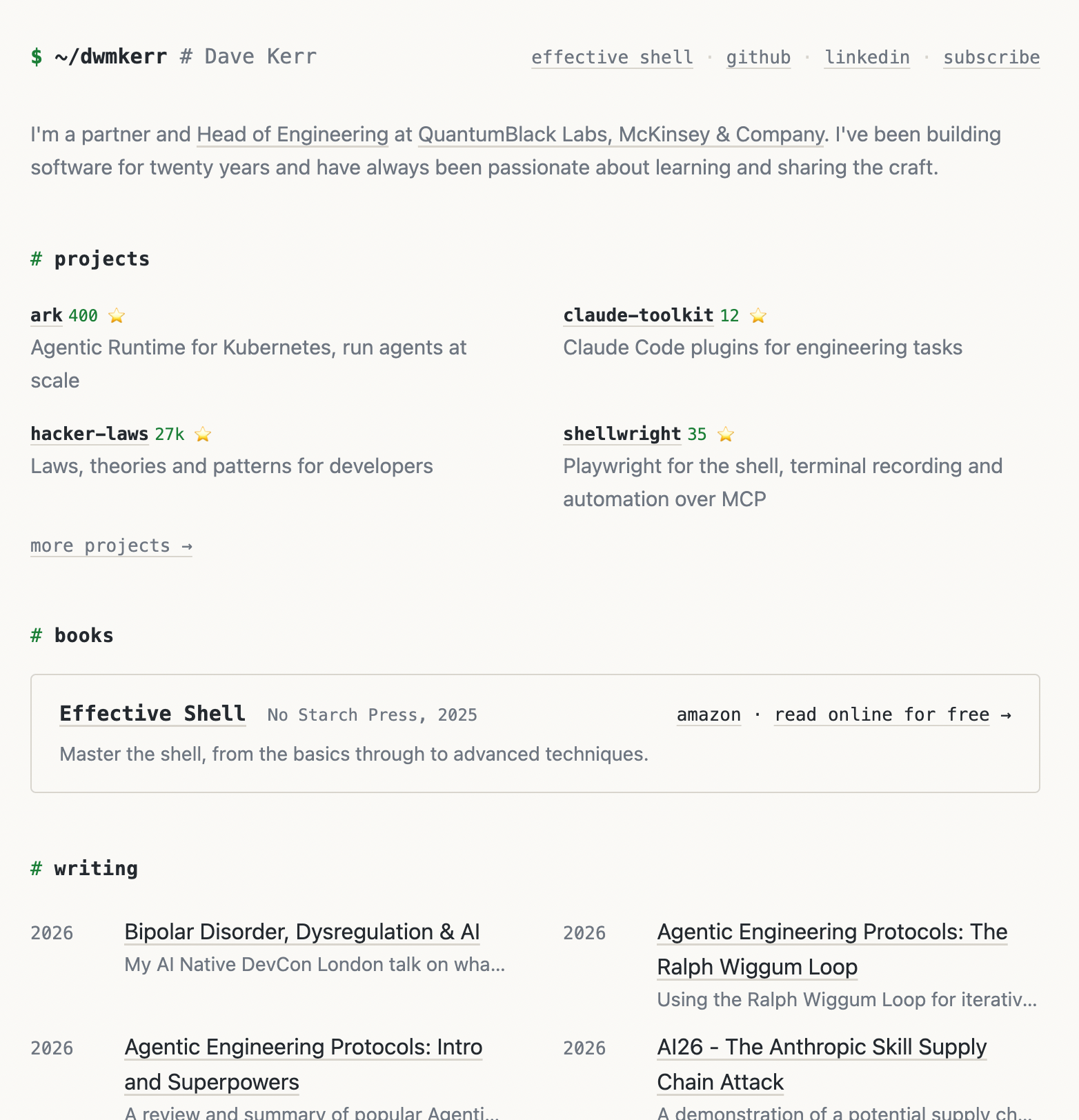Visit QuantumBlack Labs, McKinsey & Company link
The width and height of the screenshot is (1079, 1120).
(621, 134)
